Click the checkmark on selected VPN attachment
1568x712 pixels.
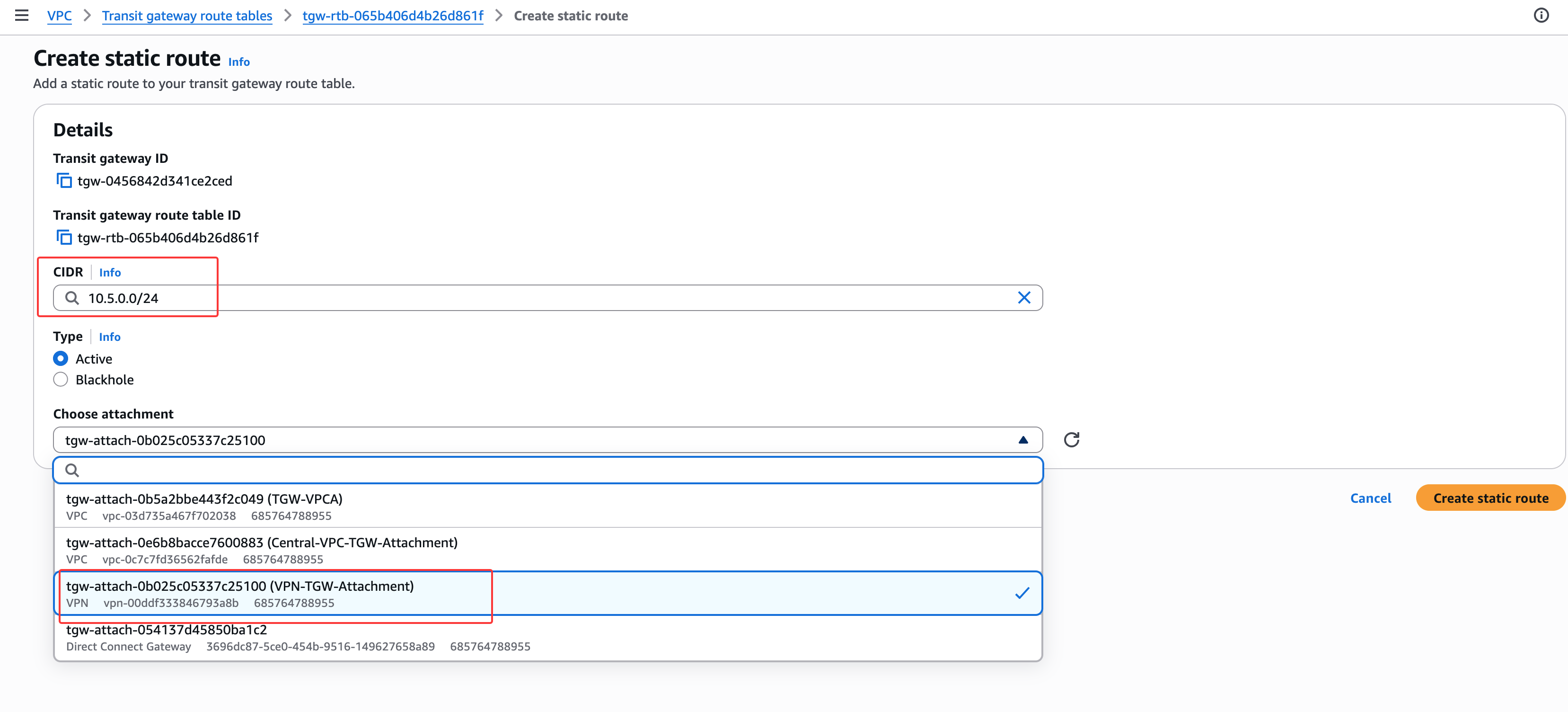tap(1022, 593)
